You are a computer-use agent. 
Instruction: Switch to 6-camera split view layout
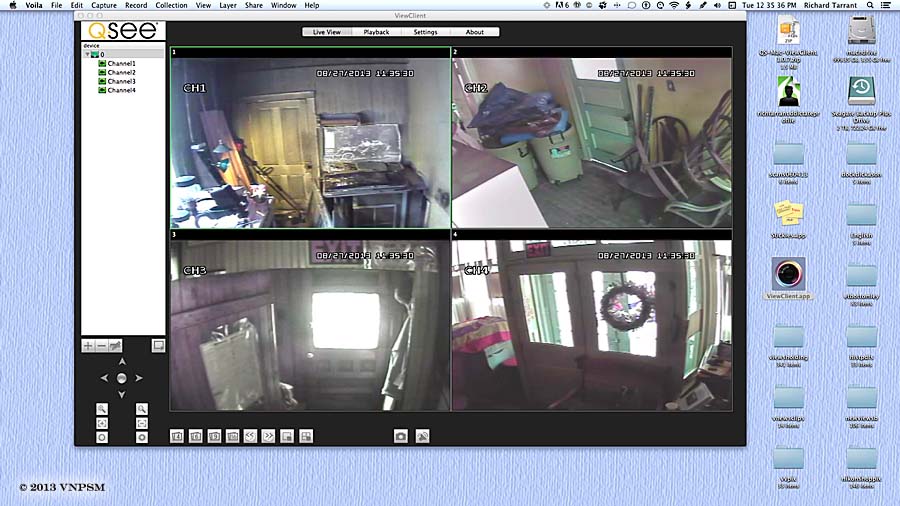point(196,437)
